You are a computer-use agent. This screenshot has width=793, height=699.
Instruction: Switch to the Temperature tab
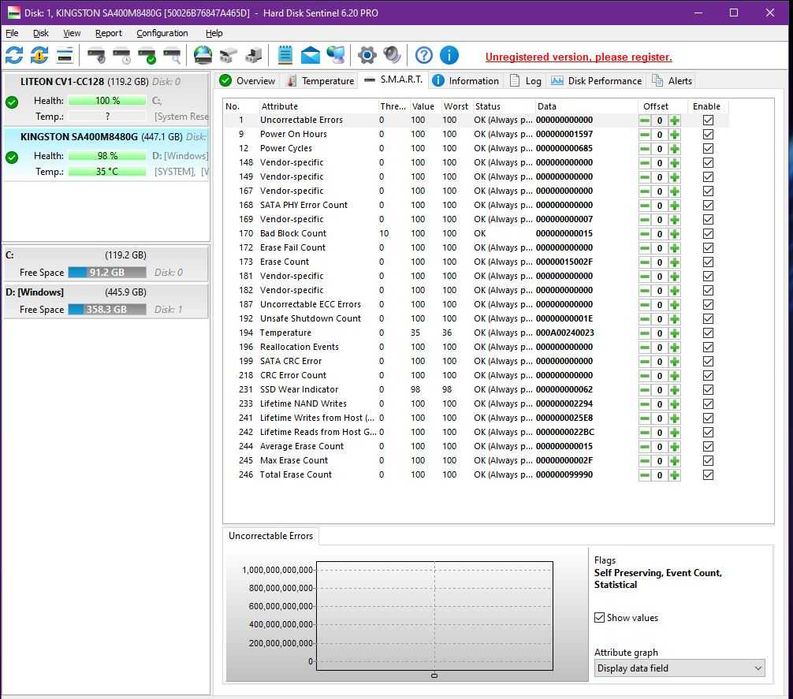click(x=320, y=81)
